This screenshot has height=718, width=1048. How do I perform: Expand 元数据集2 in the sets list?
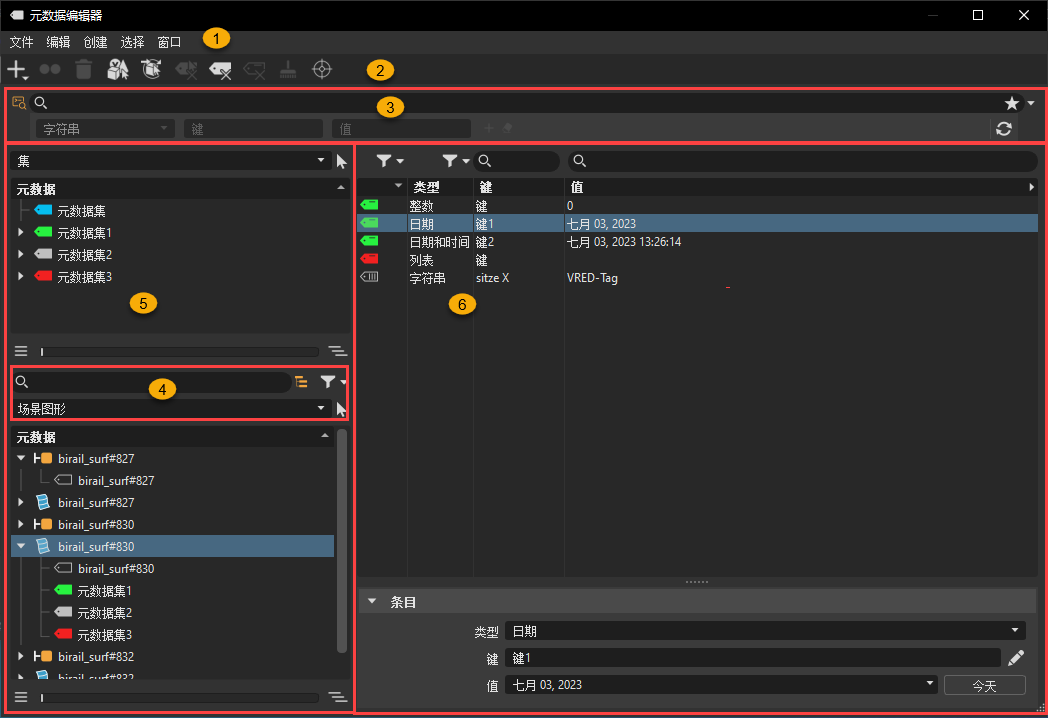[21, 255]
